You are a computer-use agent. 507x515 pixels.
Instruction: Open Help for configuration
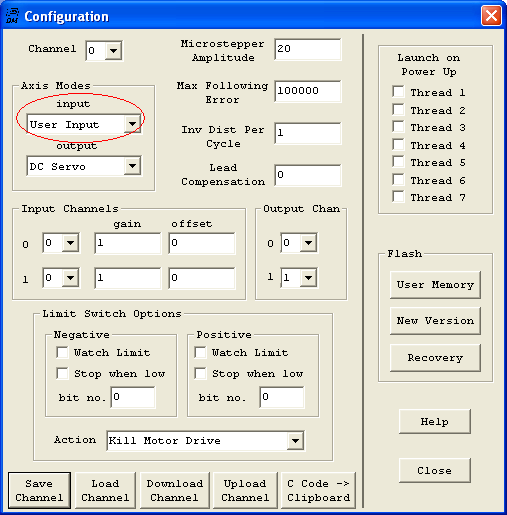[x=435, y=422]
